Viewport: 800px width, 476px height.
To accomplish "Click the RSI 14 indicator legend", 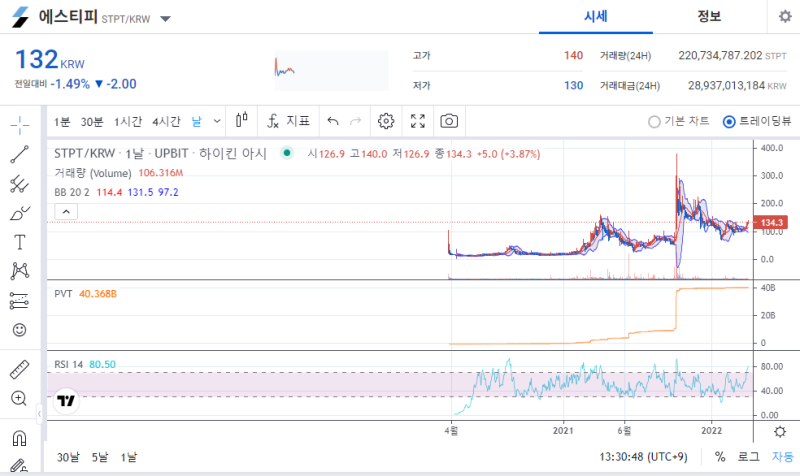I will (x=68, y=364).
